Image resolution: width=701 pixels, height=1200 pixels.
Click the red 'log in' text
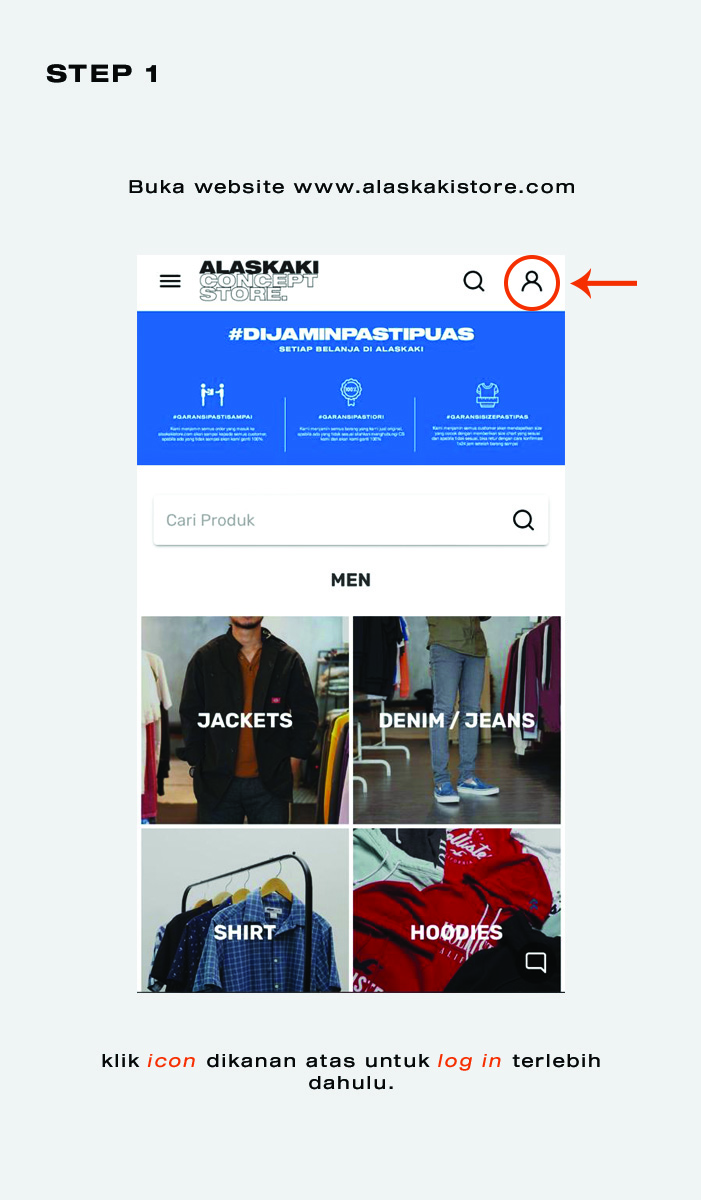470,1061
